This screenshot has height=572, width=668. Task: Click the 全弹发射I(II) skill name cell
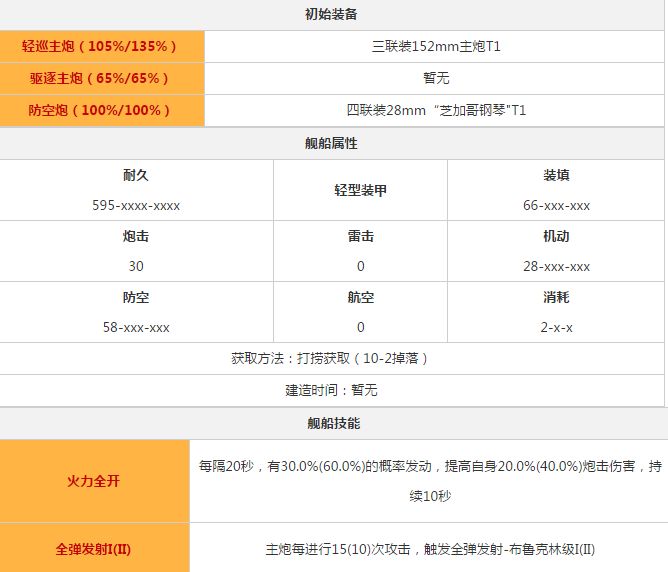[x=95, y=549]
